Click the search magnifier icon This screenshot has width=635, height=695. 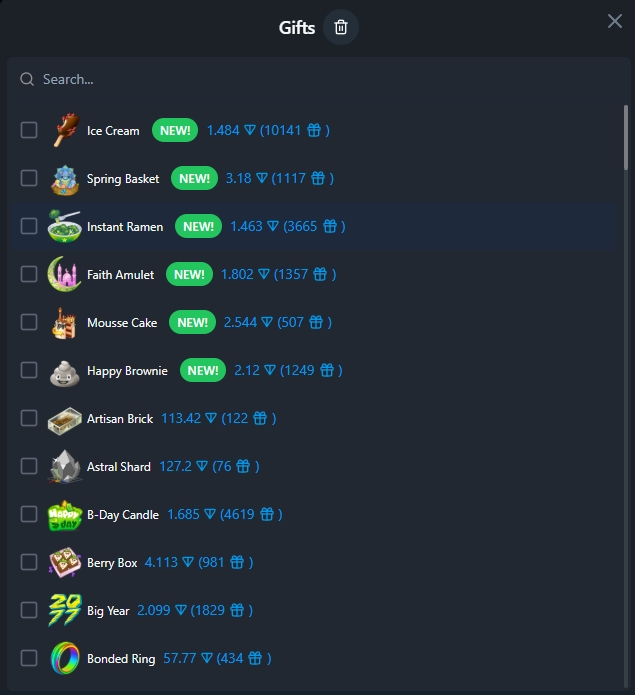[27, 79]
